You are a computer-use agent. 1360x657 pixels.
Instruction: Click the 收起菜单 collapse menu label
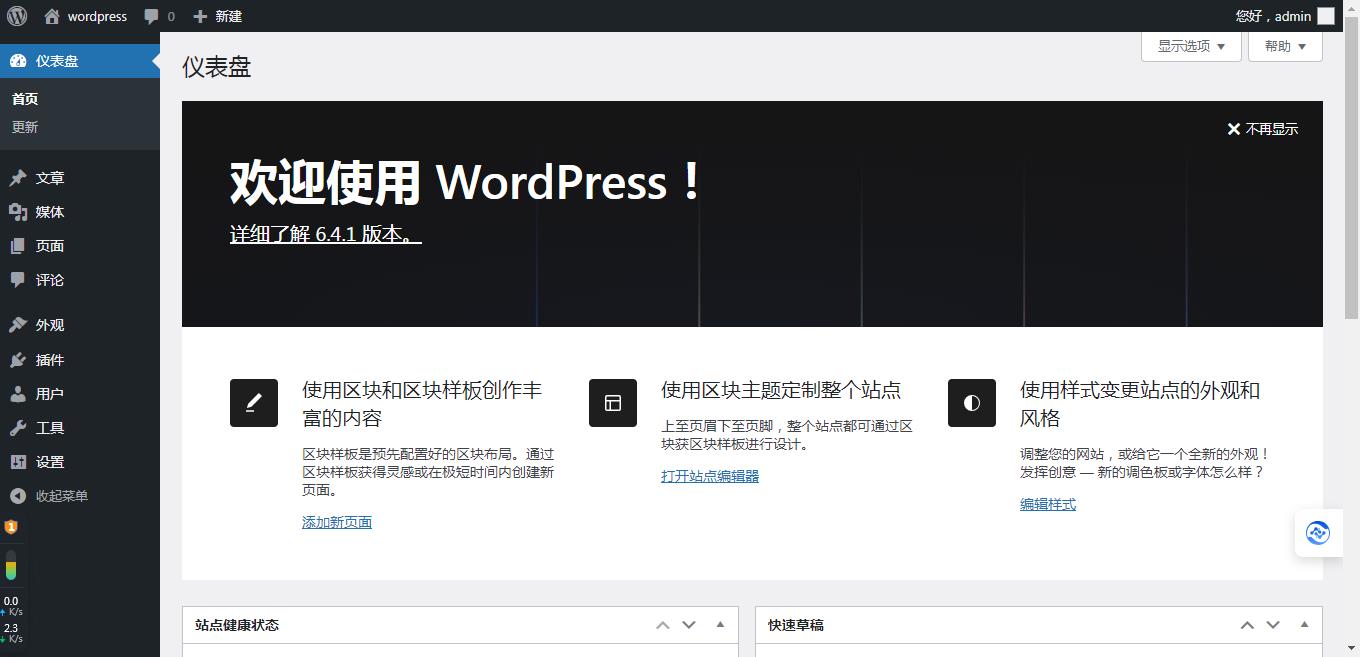[62, 496]
